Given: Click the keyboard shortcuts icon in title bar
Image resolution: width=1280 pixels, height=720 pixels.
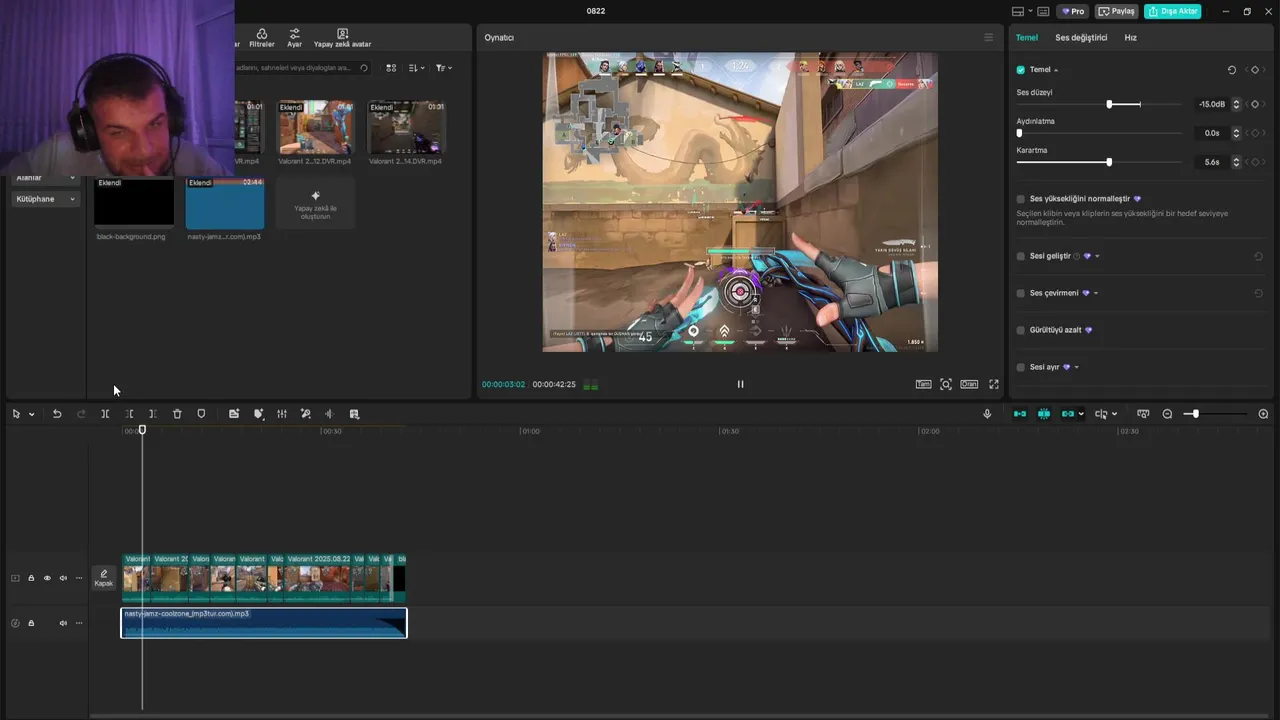Looking at the screenshot, I should tap(1043, 11).
